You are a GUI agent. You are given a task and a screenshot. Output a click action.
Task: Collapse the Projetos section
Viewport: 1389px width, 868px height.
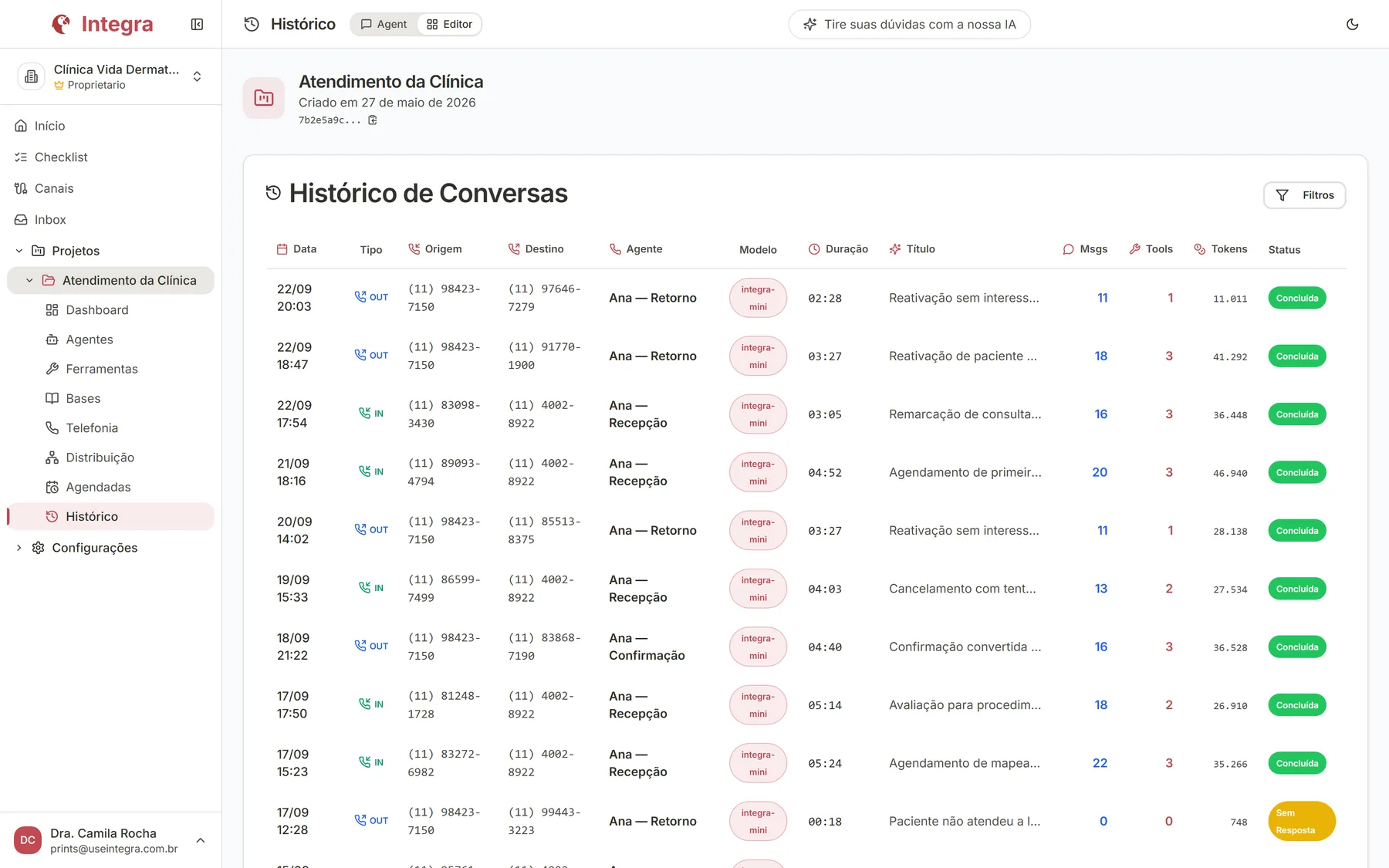tap(19, 251)
